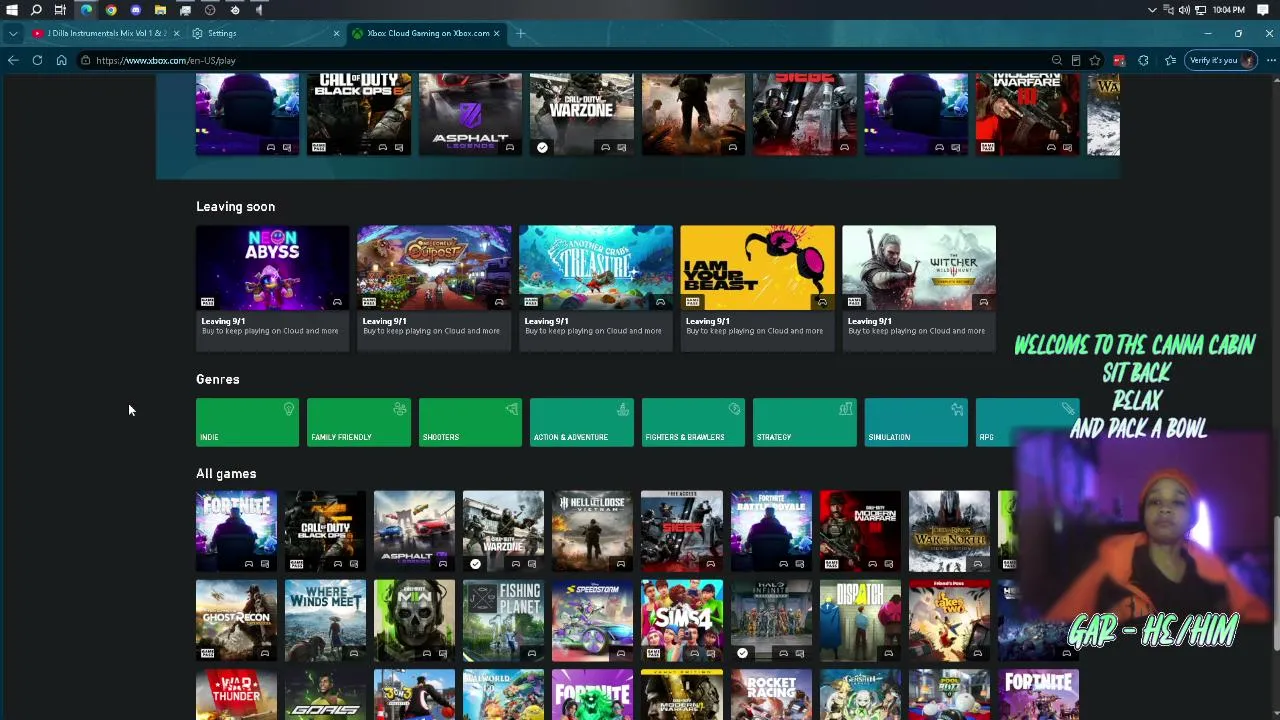Open Windows taskbar search
Viewport: 1280px width, 720px height.
click(36, 10)
